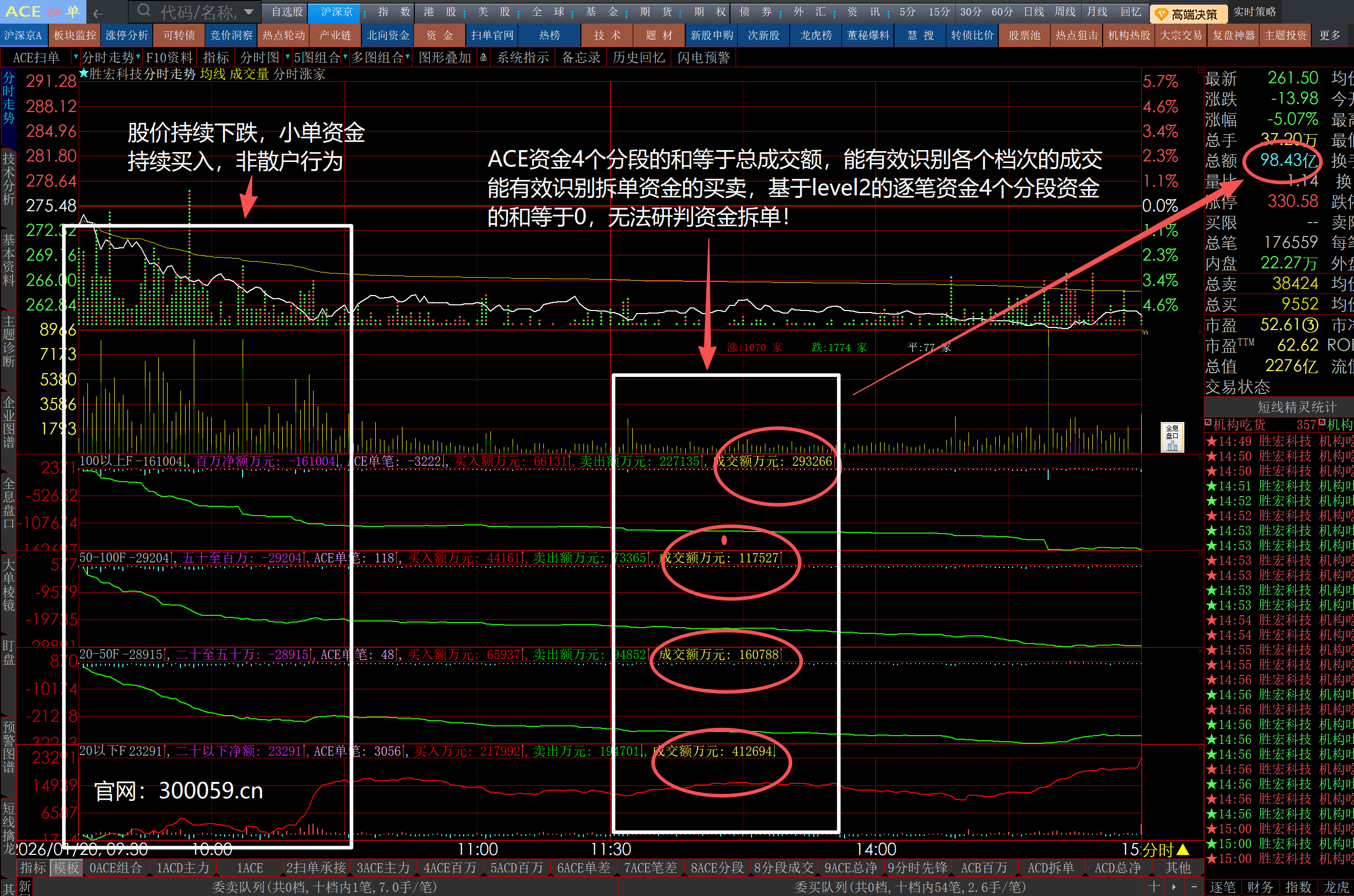Select the 60分 period
1354x896 pixels.
(x=1002, y=12)
